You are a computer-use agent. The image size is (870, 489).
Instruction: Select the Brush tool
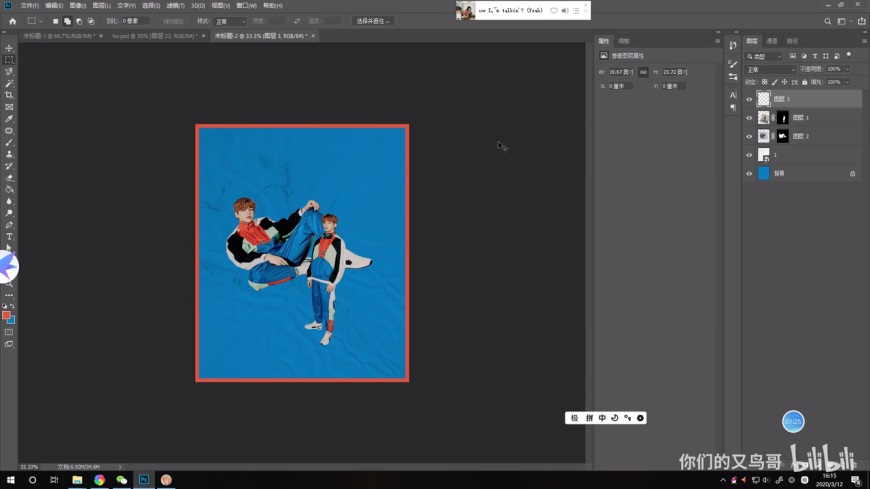9,143
